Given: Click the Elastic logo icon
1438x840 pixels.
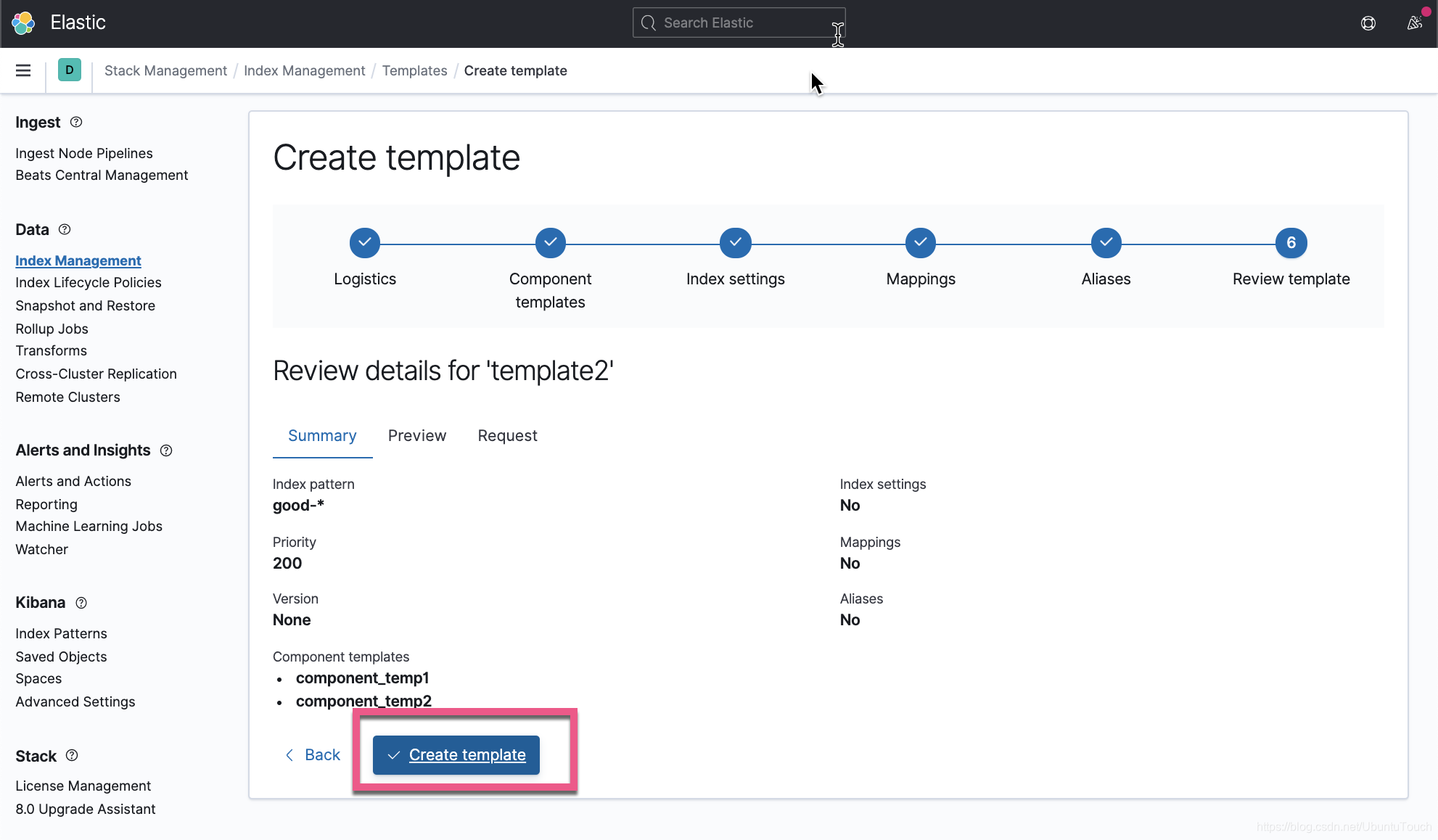Looking at the screenshot, I should (24, 23).
